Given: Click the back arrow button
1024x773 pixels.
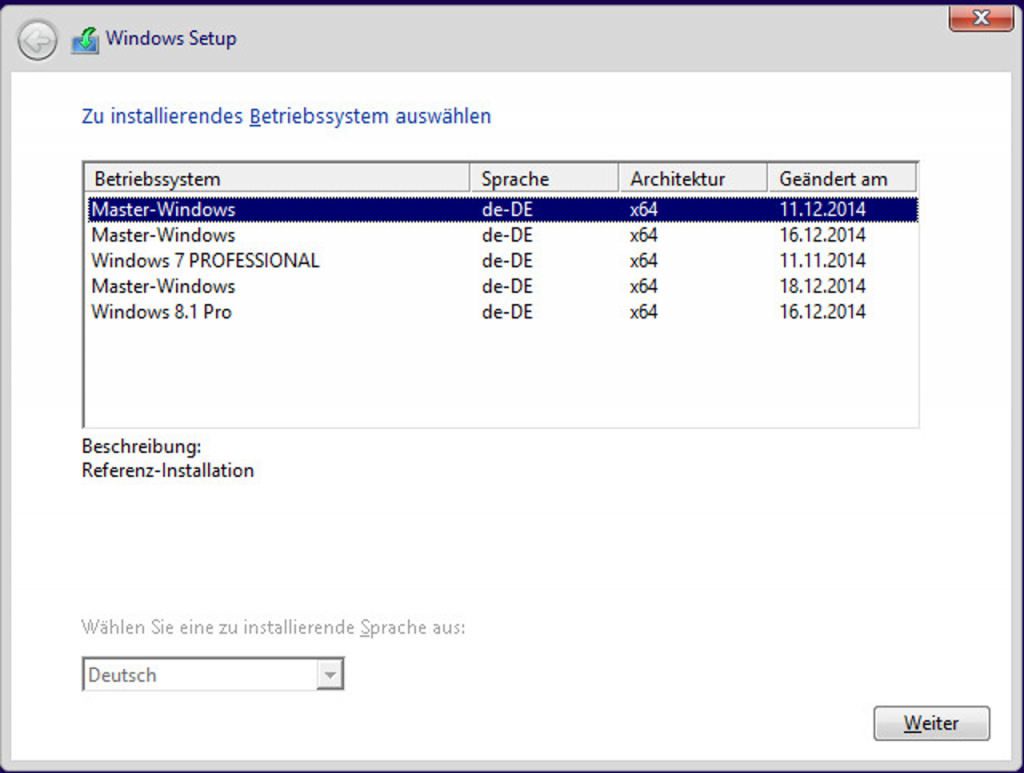Looking at the screenshot, I should coord(37,41).
